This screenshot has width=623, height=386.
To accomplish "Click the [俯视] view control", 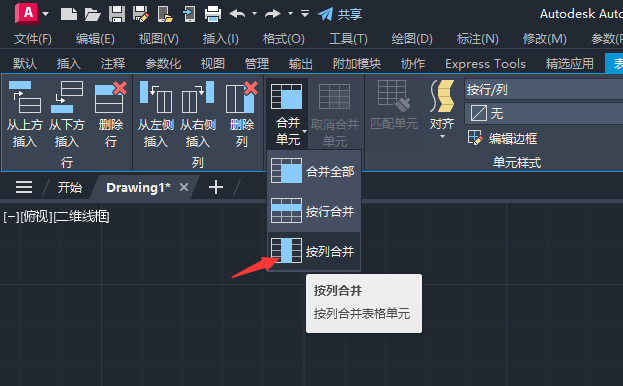I will [36, 217].
